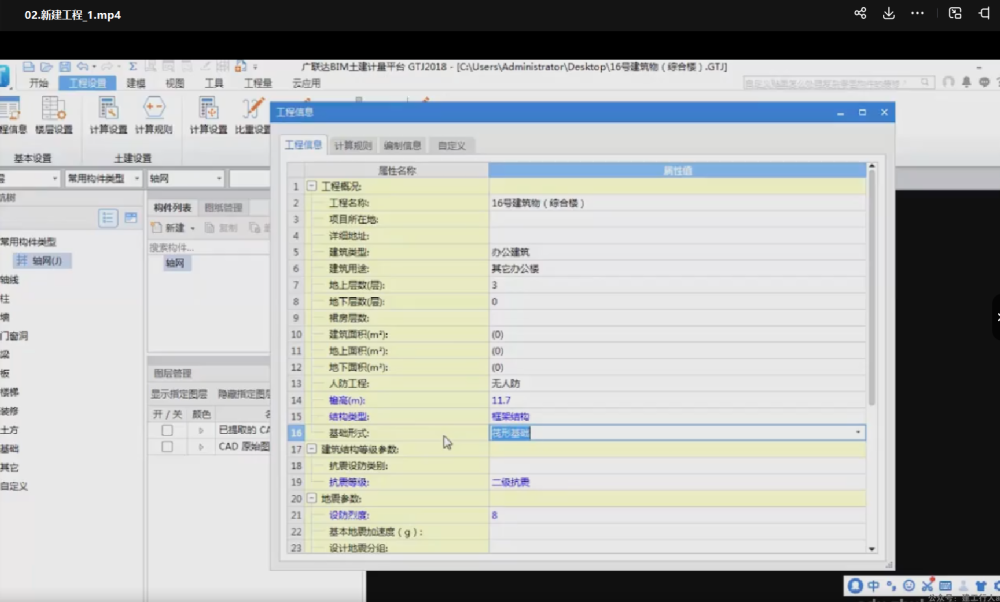Click the scissors screenshot icon in IME bar
The width and height of the screenshot is (1000, 602).
coord(927,584)
